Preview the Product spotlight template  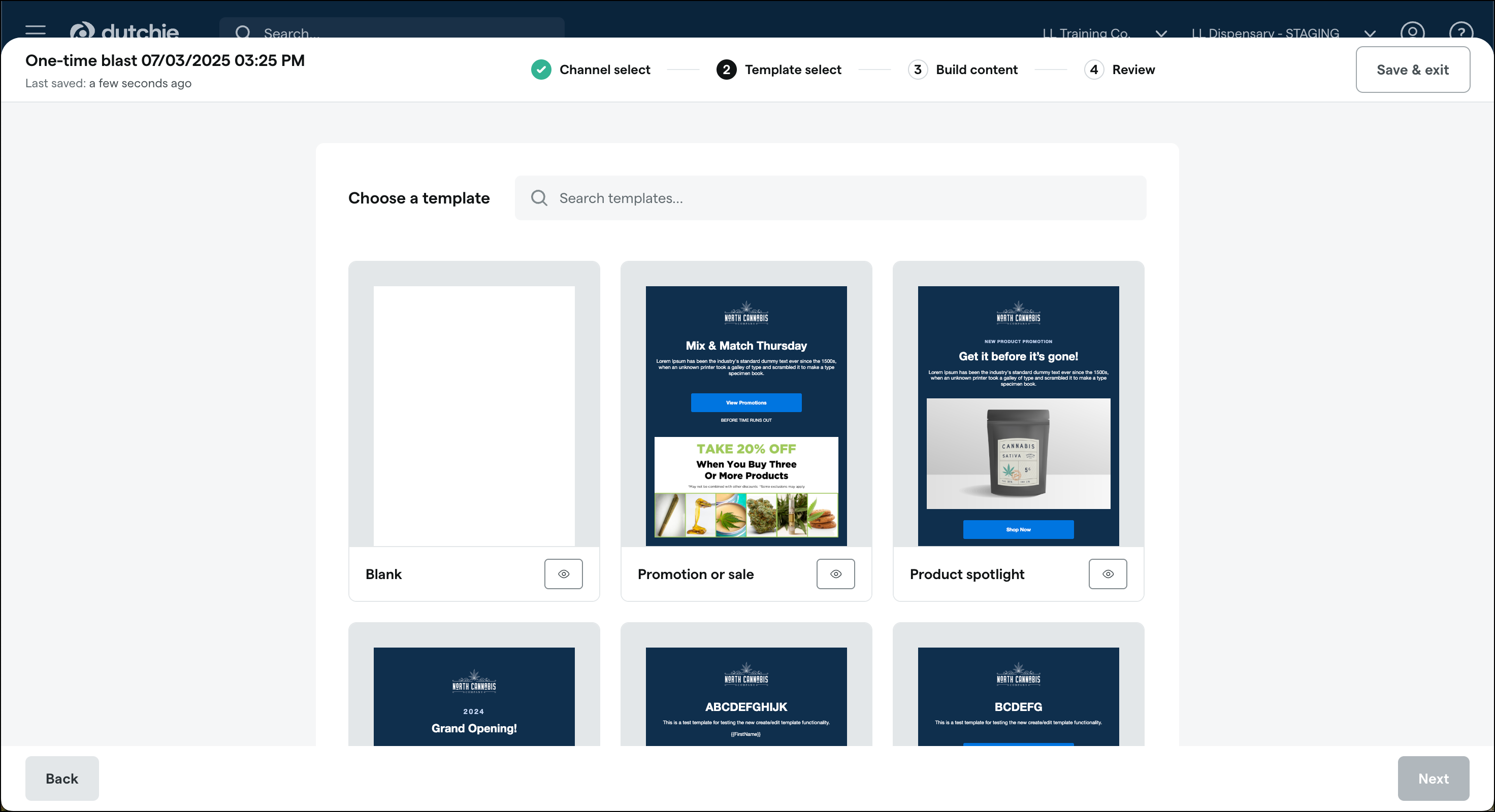coord(1108,574)
